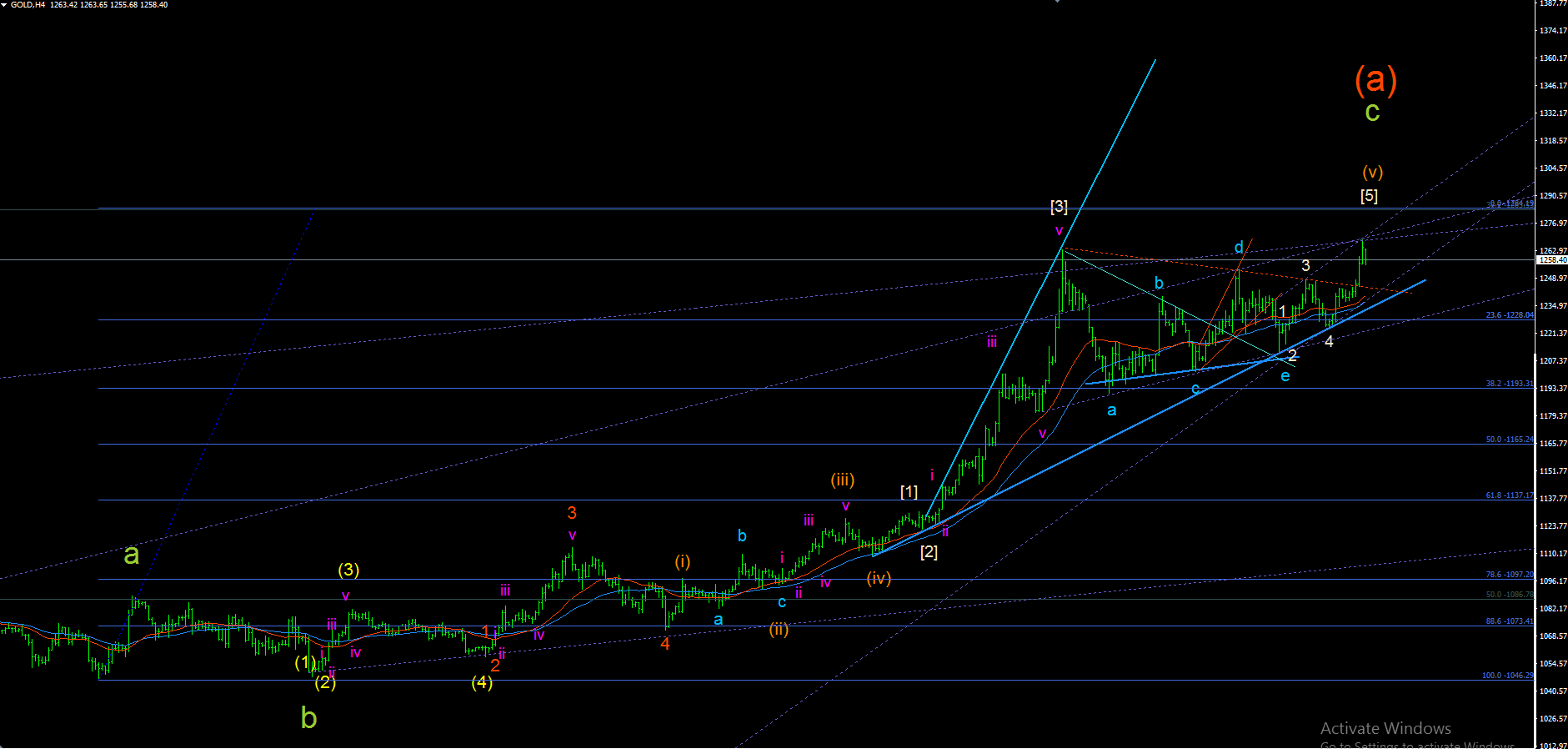The image size is (1568, 749).
Task: Click the blue d triangle label
Action: click(1239, 247)
